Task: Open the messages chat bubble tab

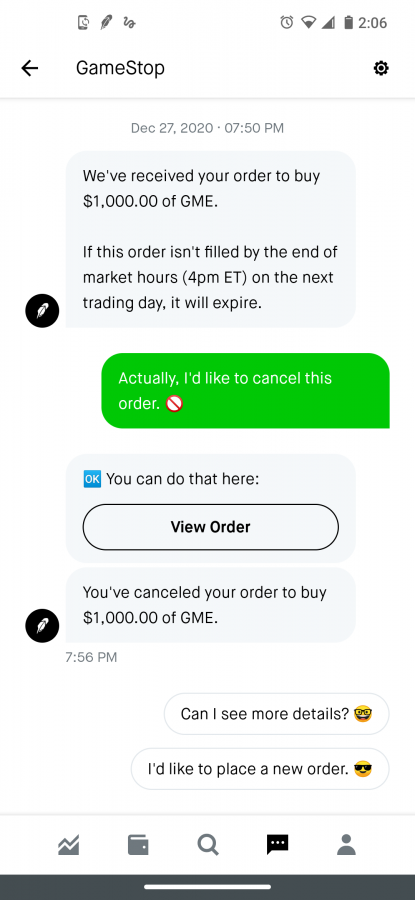Action: 277,844
